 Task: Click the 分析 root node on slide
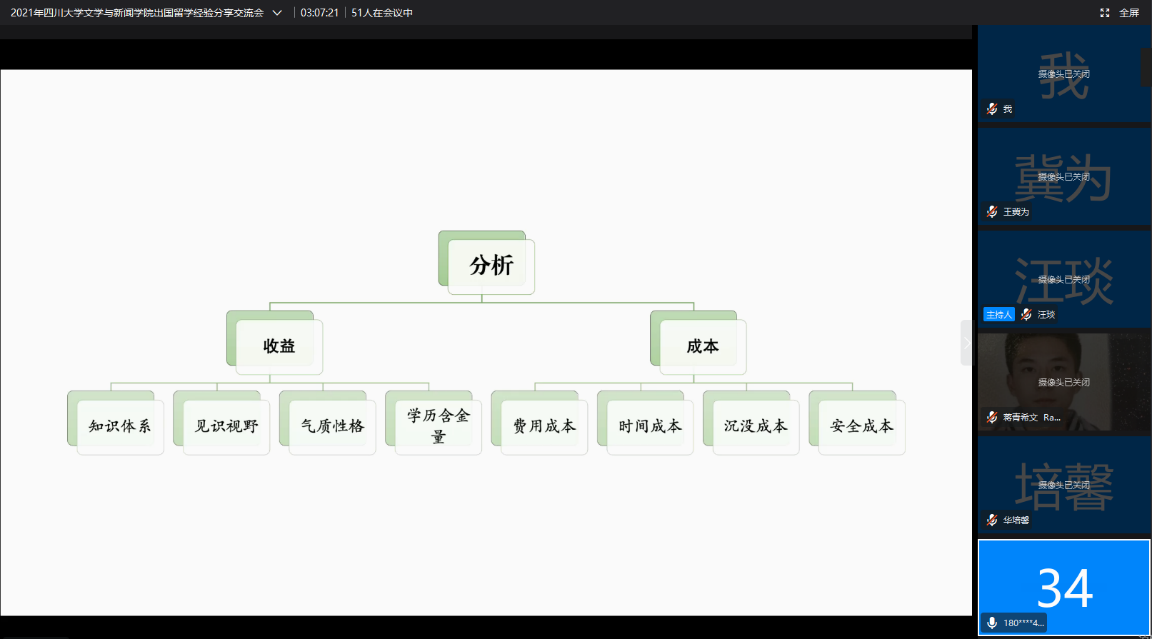coord(491,266)
